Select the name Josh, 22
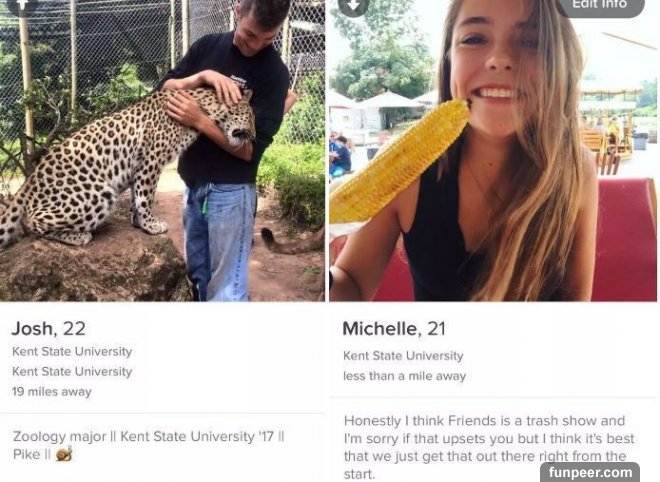 point(48,329)
